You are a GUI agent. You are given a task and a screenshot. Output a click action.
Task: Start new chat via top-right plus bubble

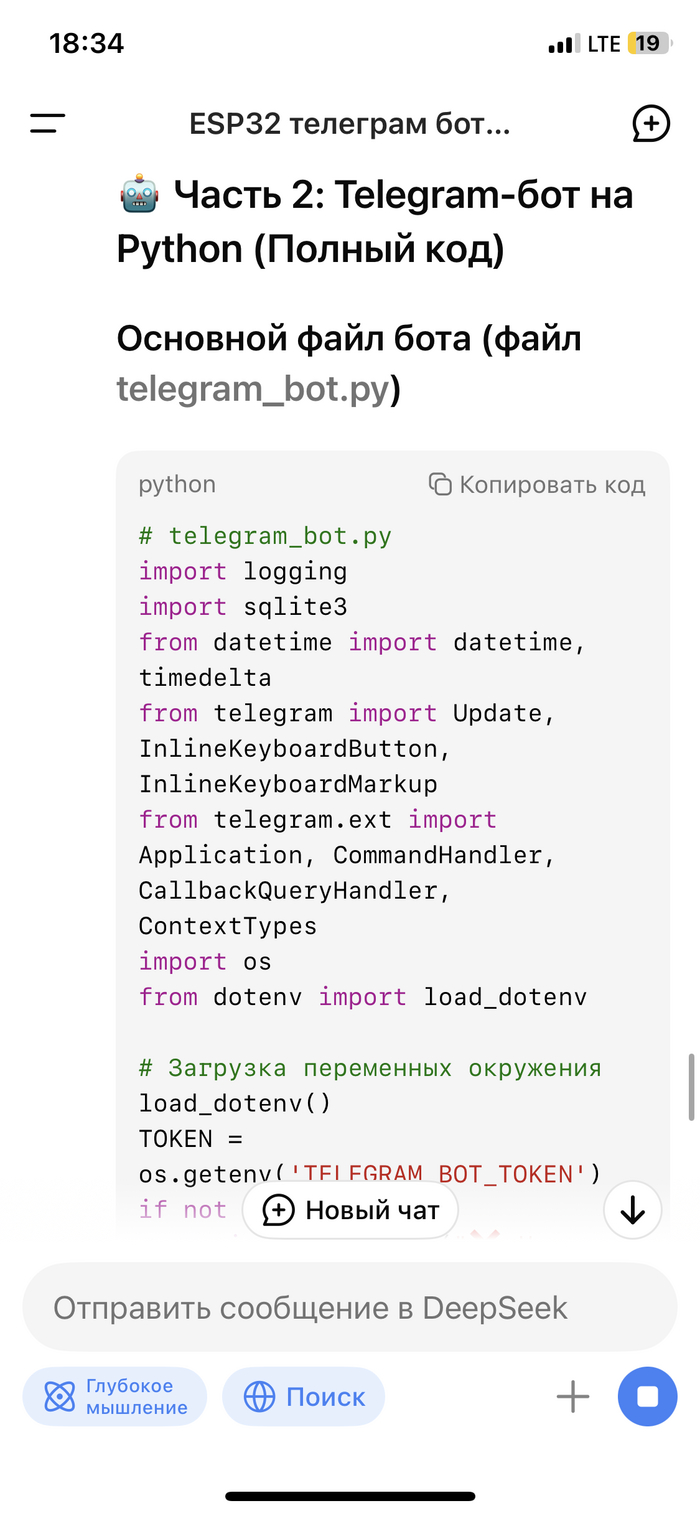(651, 124)
